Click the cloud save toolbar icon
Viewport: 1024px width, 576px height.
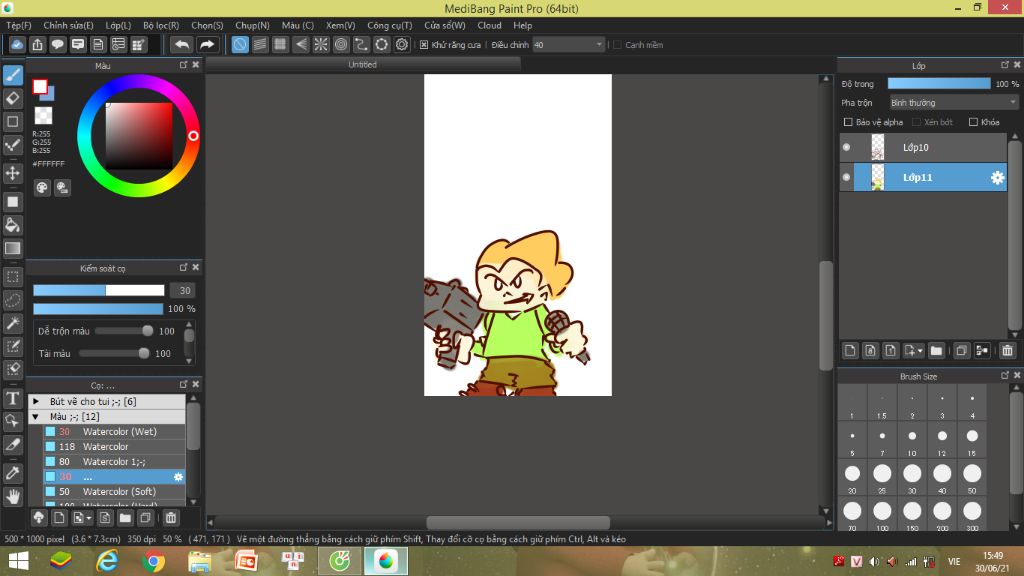17,44
